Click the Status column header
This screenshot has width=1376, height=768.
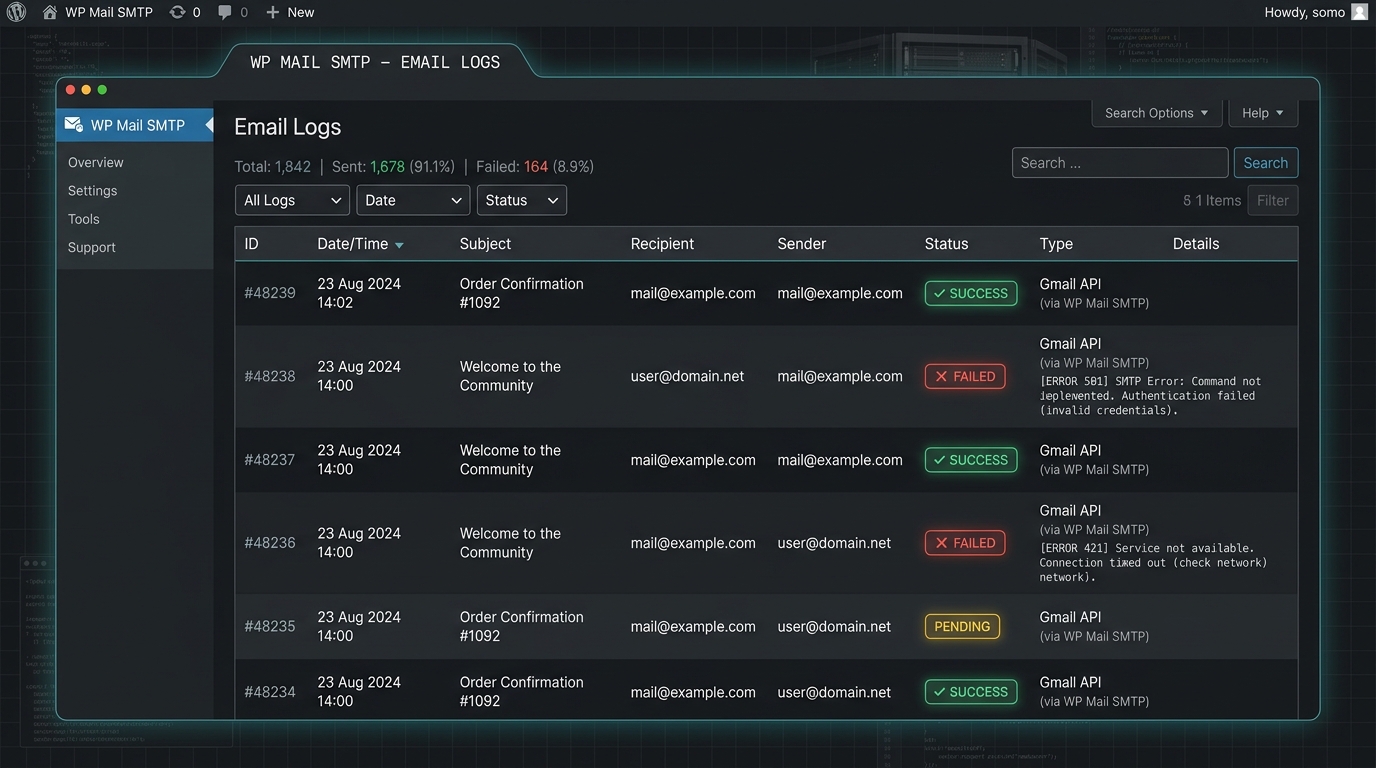click(947, 244)
